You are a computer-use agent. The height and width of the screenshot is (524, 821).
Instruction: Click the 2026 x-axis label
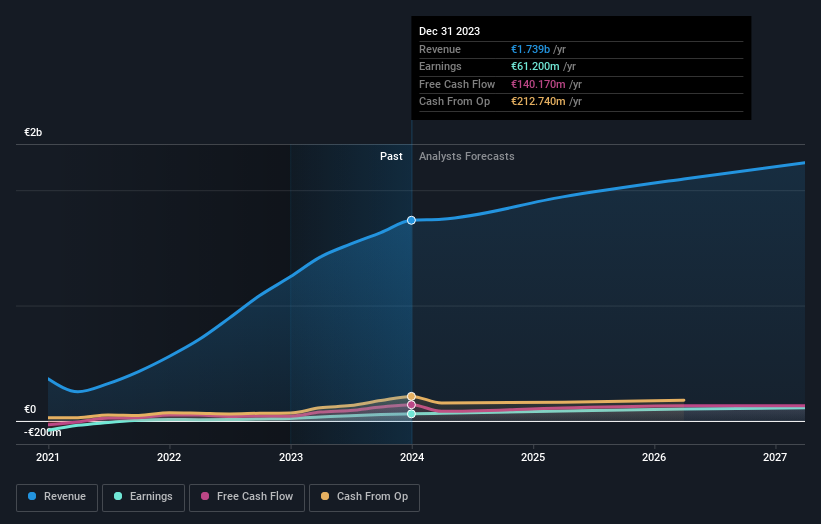point(654,458)
